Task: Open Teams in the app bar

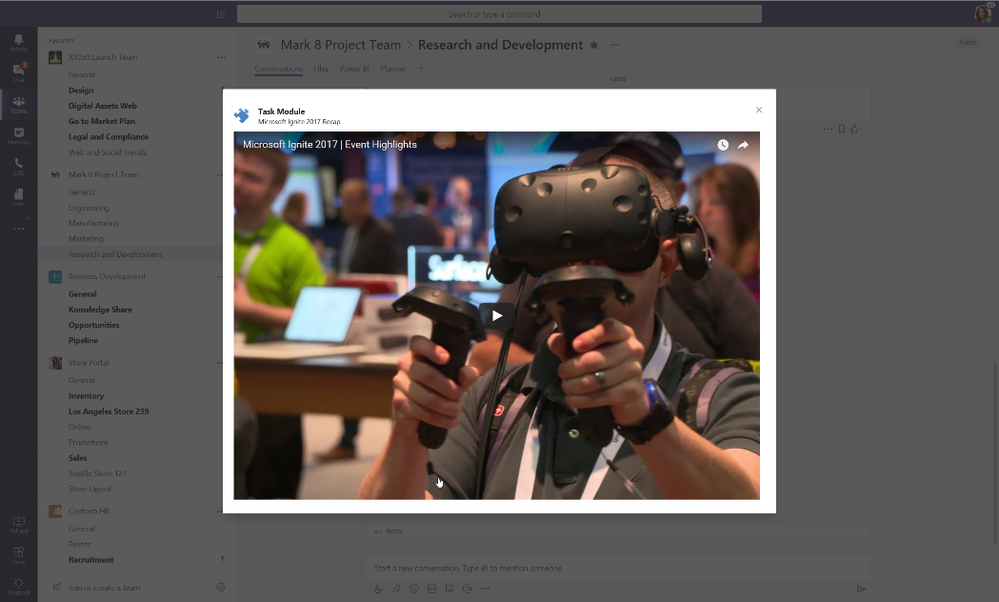Action: 18,104
